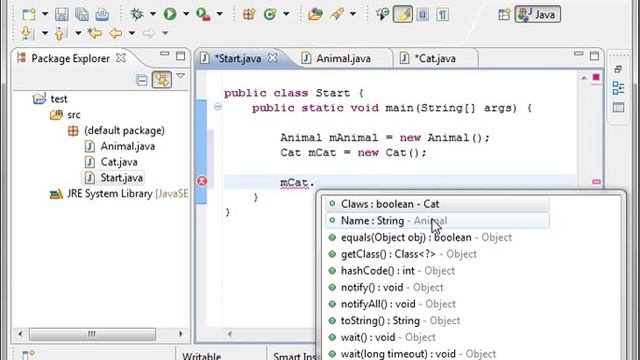
Task: Close the *Start.java editor tab
Action: coord(273,58)
